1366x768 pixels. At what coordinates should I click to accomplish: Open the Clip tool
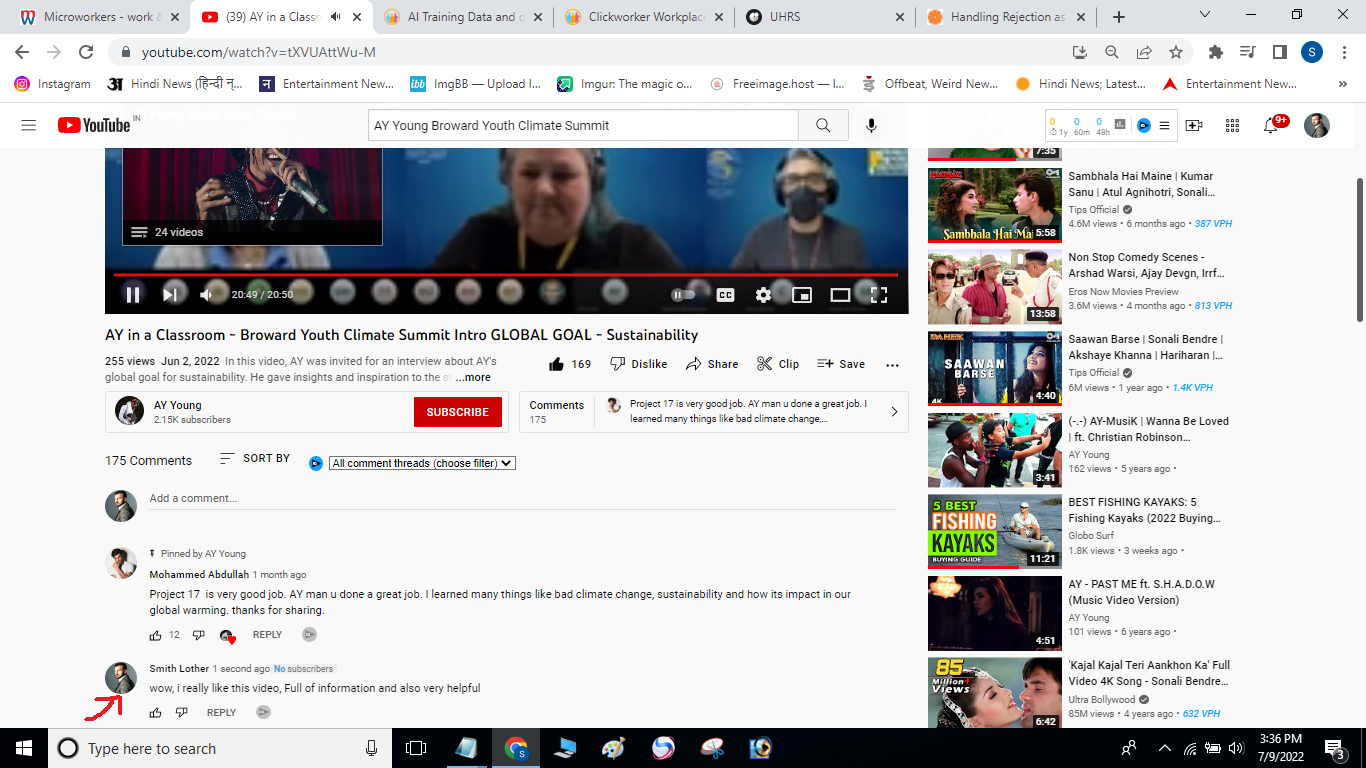pyautogui.click(x=777, y=364)
